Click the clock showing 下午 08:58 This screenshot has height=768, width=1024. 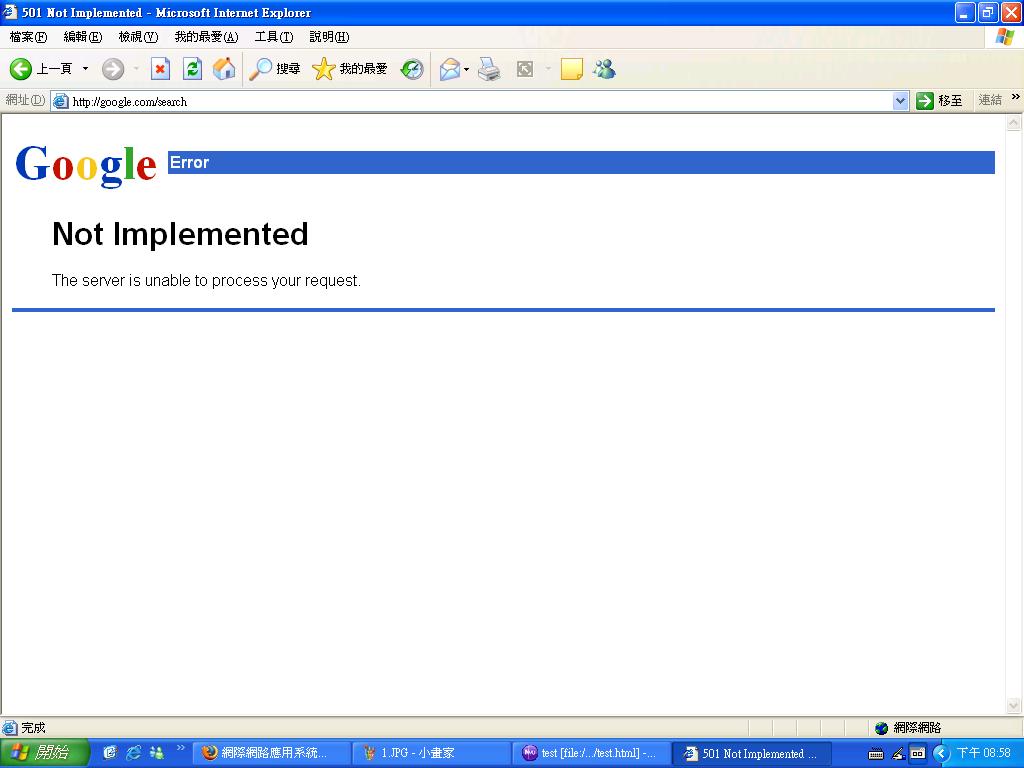984,753
